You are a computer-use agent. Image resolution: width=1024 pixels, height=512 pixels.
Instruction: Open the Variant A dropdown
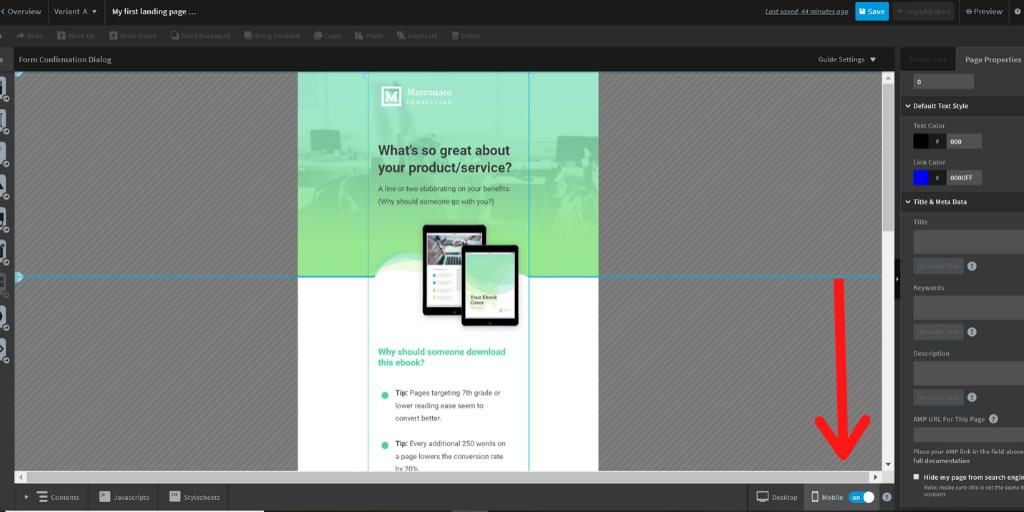pos(75,11)
